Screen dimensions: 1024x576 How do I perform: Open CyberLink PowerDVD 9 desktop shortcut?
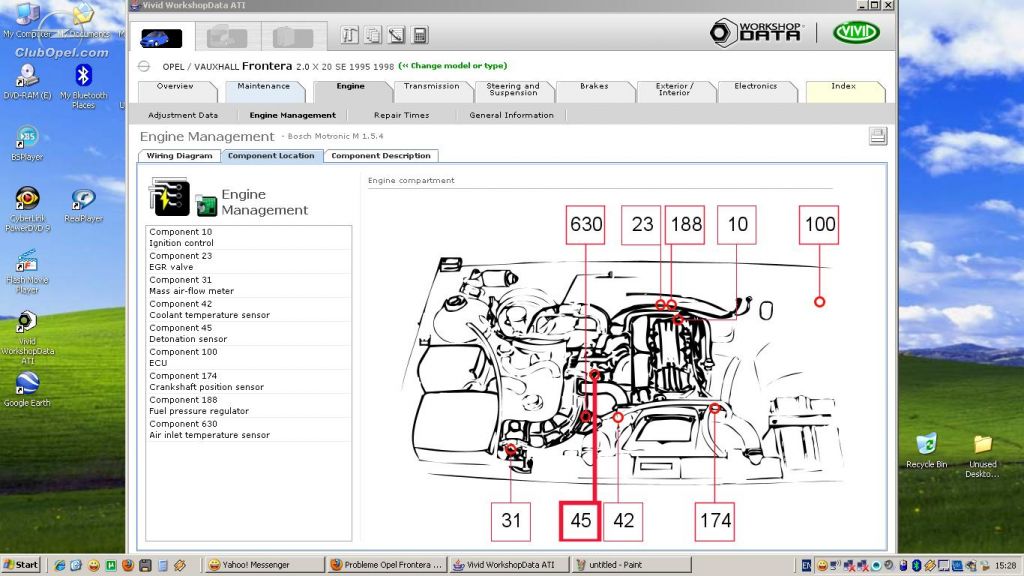[27, 209]
